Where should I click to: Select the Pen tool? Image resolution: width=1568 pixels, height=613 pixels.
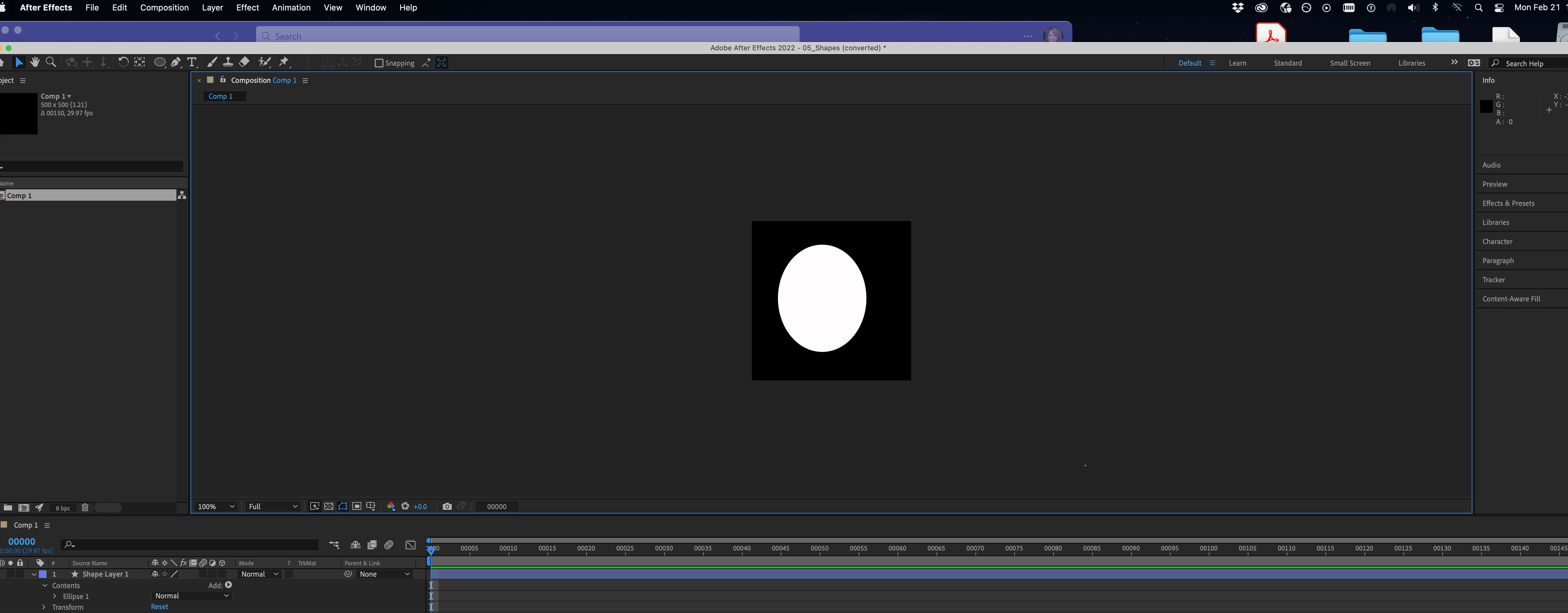tap(176, 62)
